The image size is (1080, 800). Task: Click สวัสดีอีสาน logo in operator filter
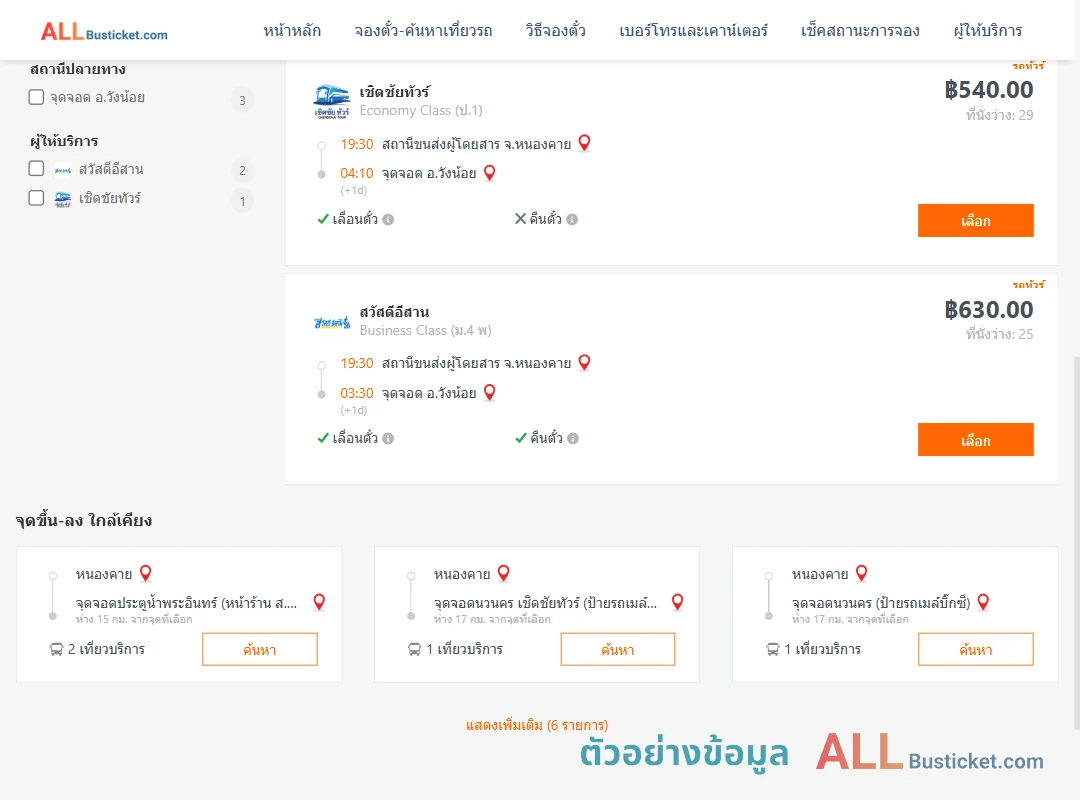63,170
